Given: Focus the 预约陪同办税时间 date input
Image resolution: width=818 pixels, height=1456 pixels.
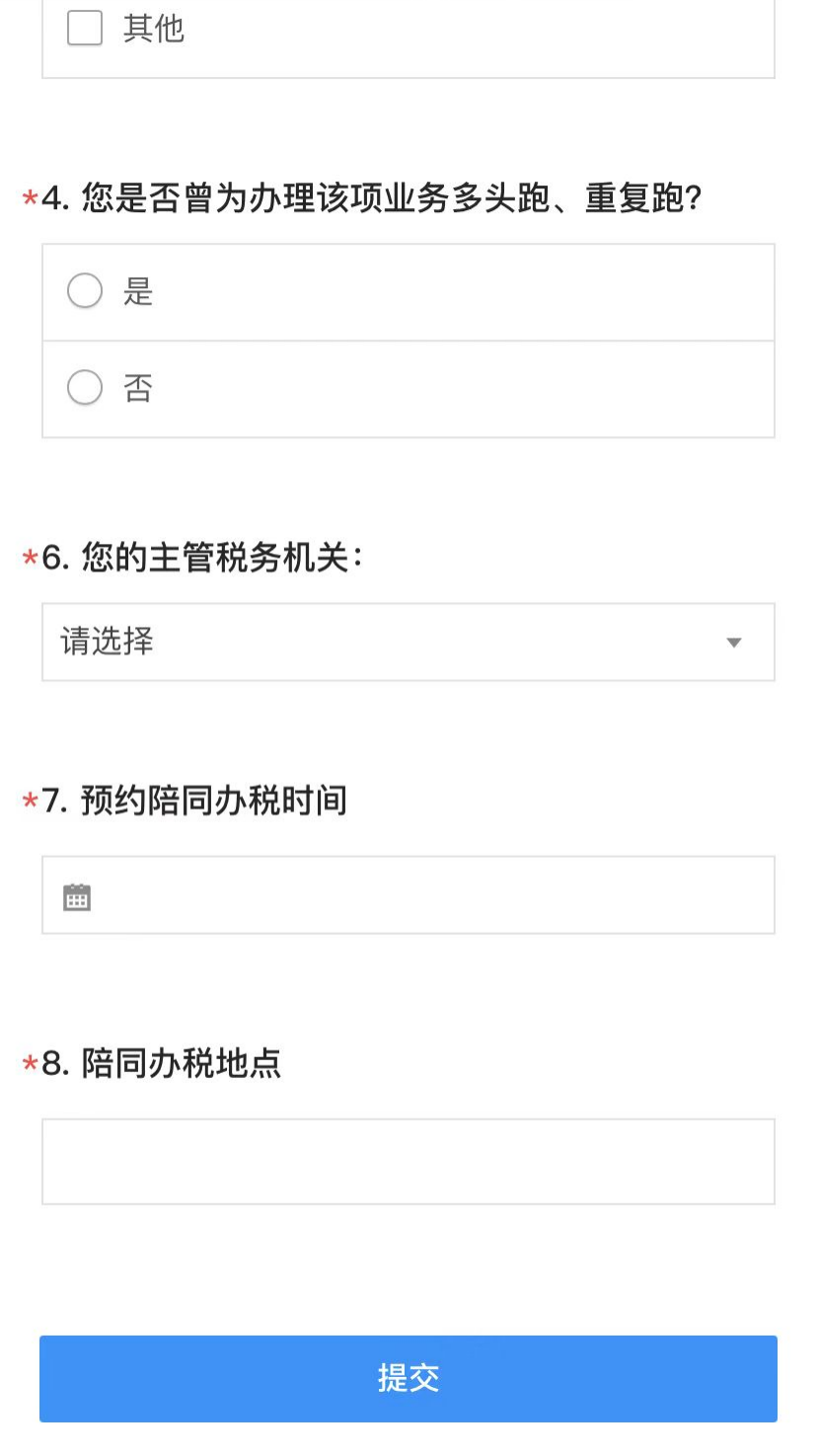Looking at the screenshot, I should 409,894.
